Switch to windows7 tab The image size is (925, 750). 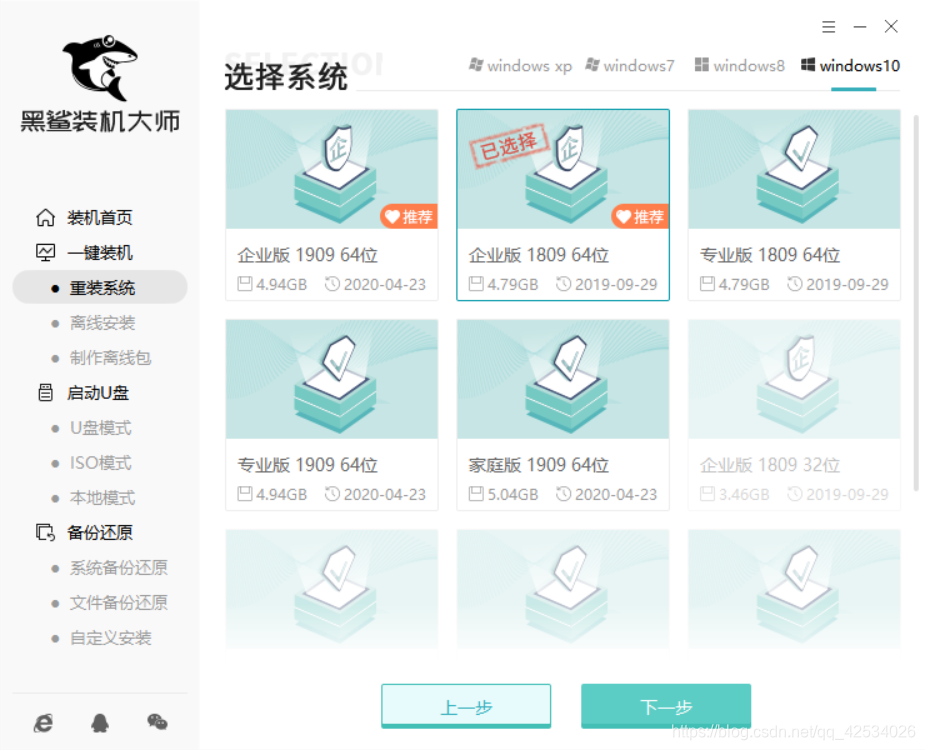(629, 65)
